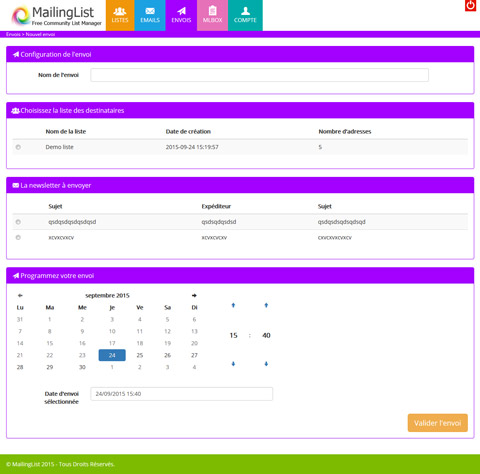Select newsletter qsdqsdqsdqsdqsd radio button
480x474 pixels.
tap(18, 222)
